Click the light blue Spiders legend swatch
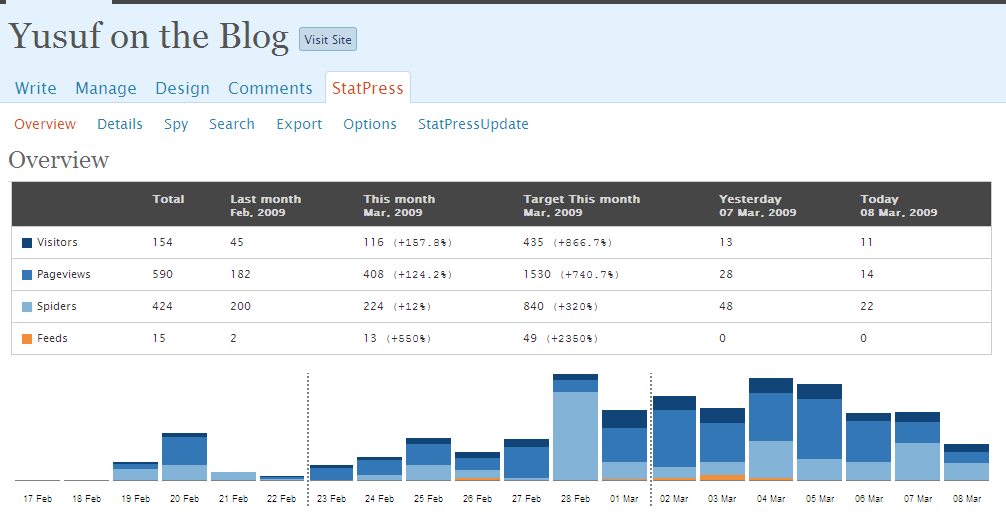Image resolution: width=1006 pixels, height=518 pixels. click(27, 307)
